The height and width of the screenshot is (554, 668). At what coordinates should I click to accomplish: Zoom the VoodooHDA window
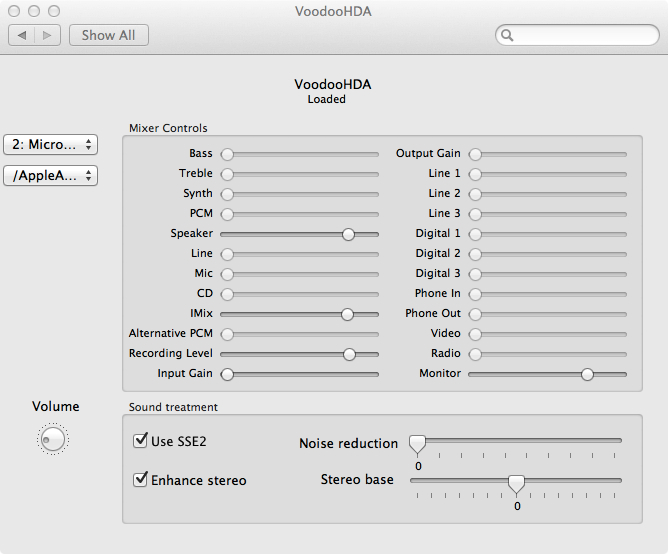(54, 11)
